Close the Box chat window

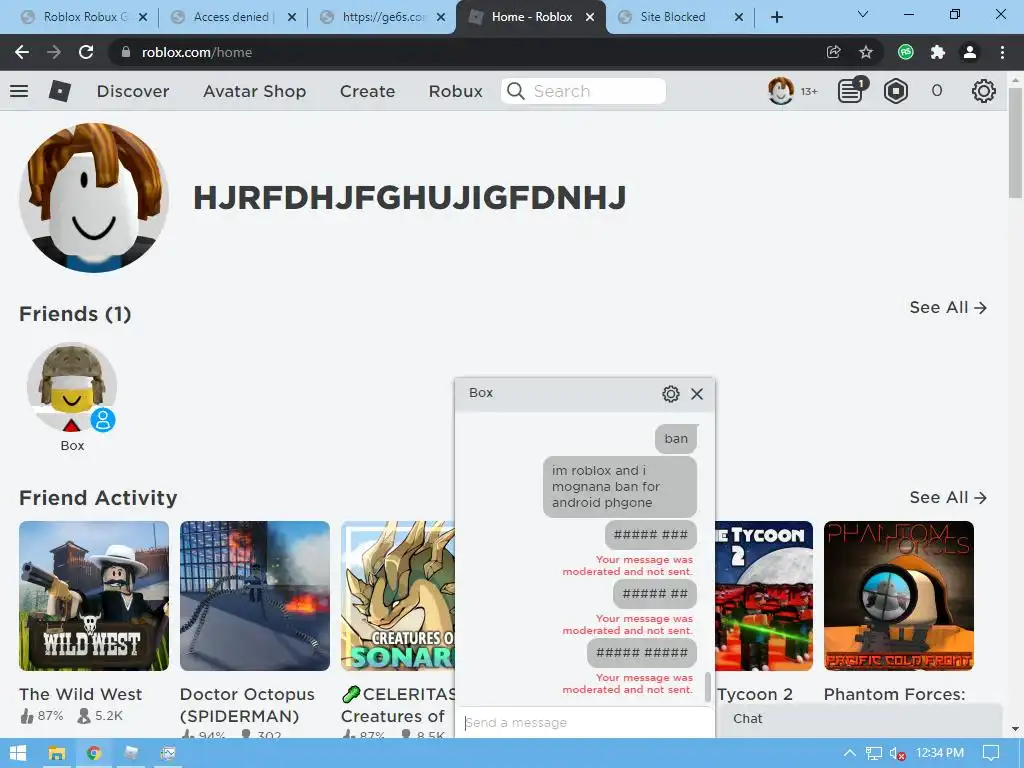coord(697,394)
